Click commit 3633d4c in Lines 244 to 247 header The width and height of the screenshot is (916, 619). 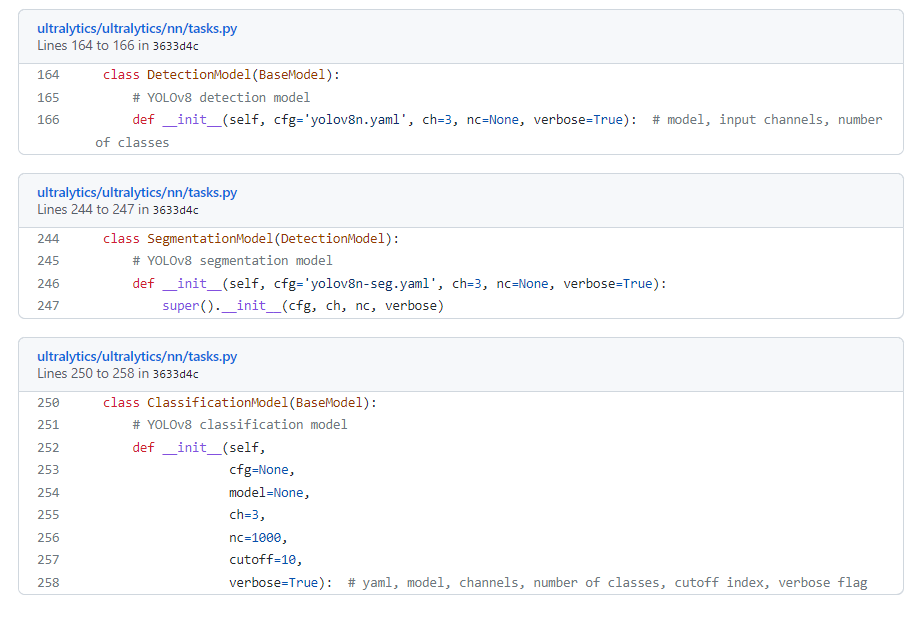coord(175,210)
